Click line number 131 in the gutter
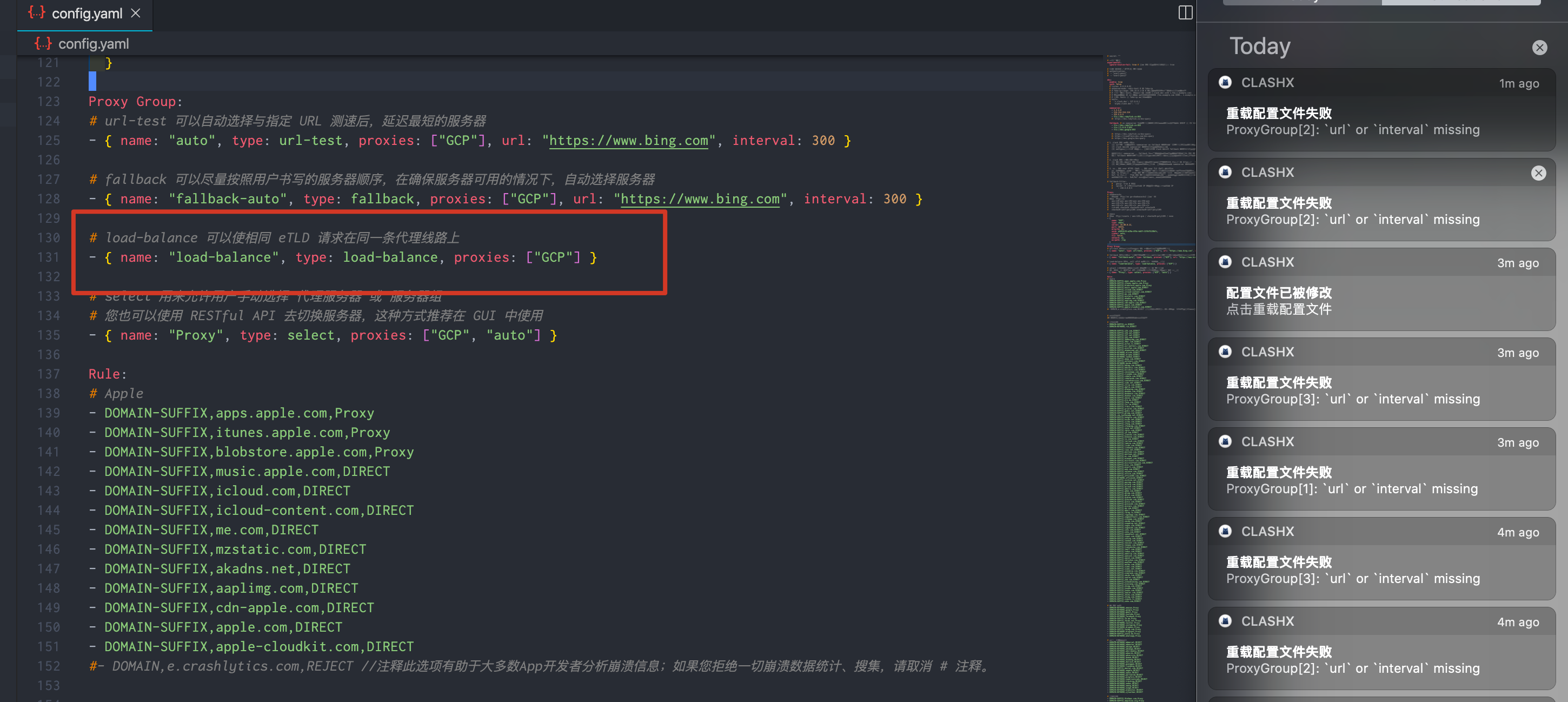 click(x=48, y=257)
